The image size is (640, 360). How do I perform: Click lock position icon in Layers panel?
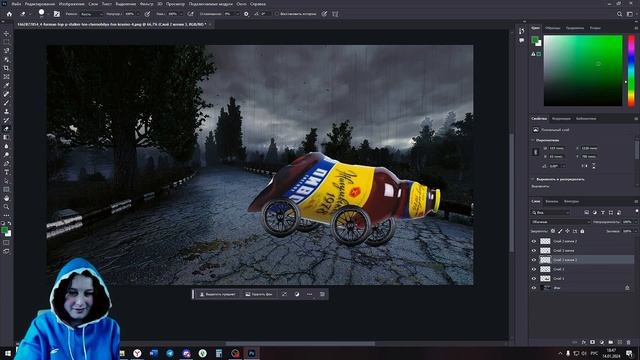pyautogui.click(x=567, y=231)
